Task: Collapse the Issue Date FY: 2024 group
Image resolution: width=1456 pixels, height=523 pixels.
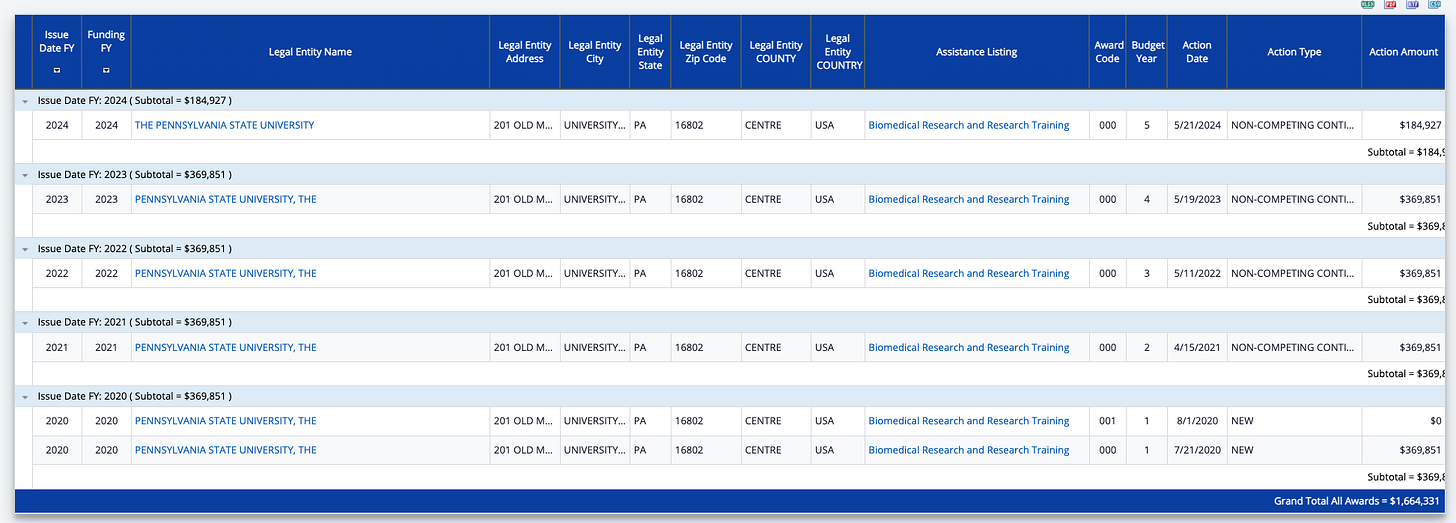Action: (24, 101)
